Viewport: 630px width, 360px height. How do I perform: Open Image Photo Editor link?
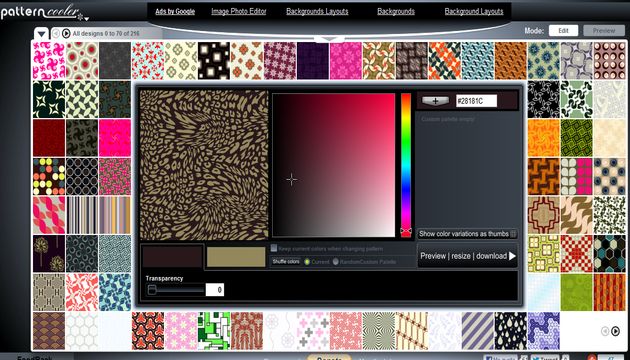pos(239,11)
